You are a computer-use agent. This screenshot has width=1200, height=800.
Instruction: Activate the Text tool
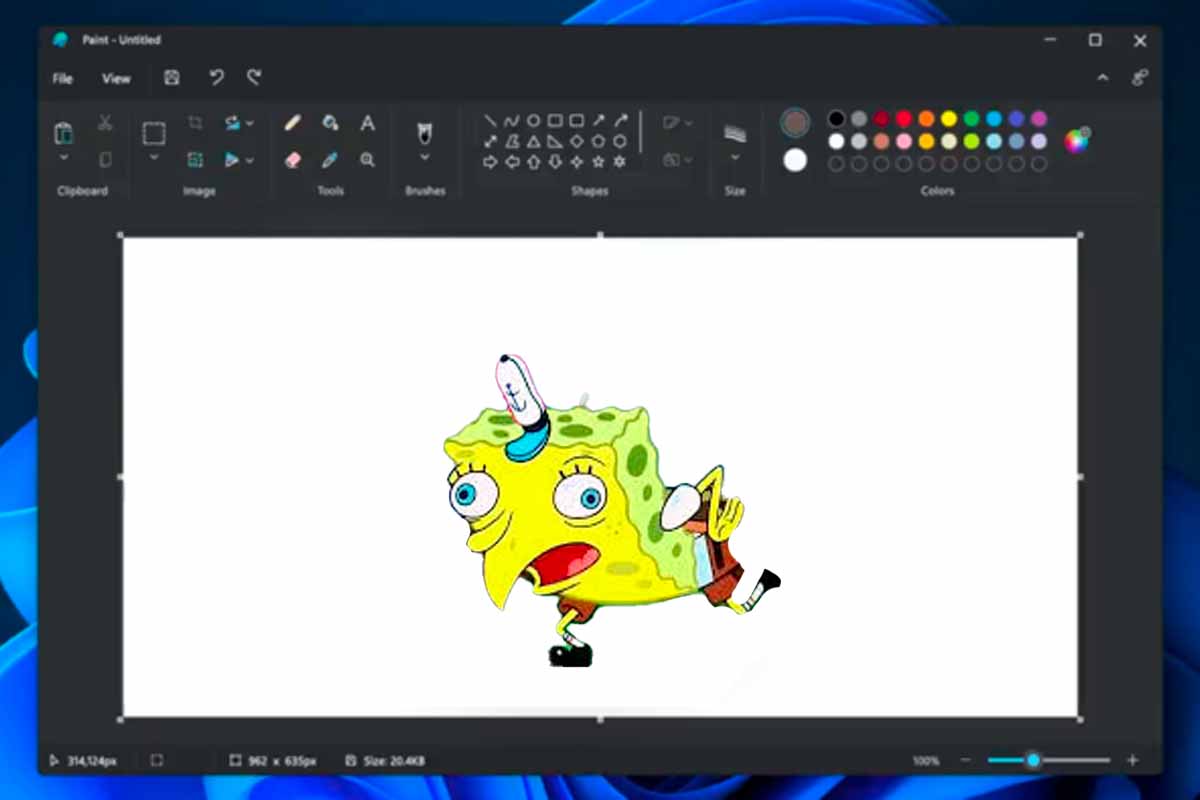click(x=367, y=122)
